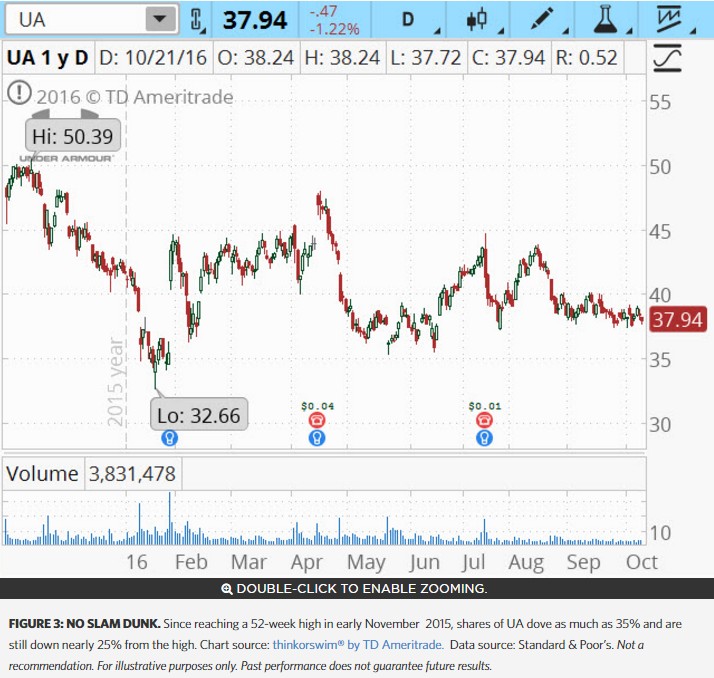Select the pencil drawing tools icon
Viewport: 714px width, 678px height.
[542, 20]
